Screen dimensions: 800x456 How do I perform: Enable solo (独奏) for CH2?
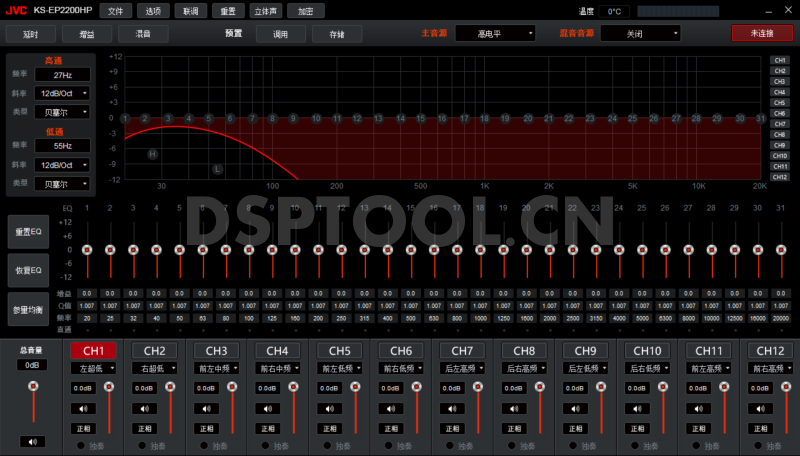tap(143, 445)
